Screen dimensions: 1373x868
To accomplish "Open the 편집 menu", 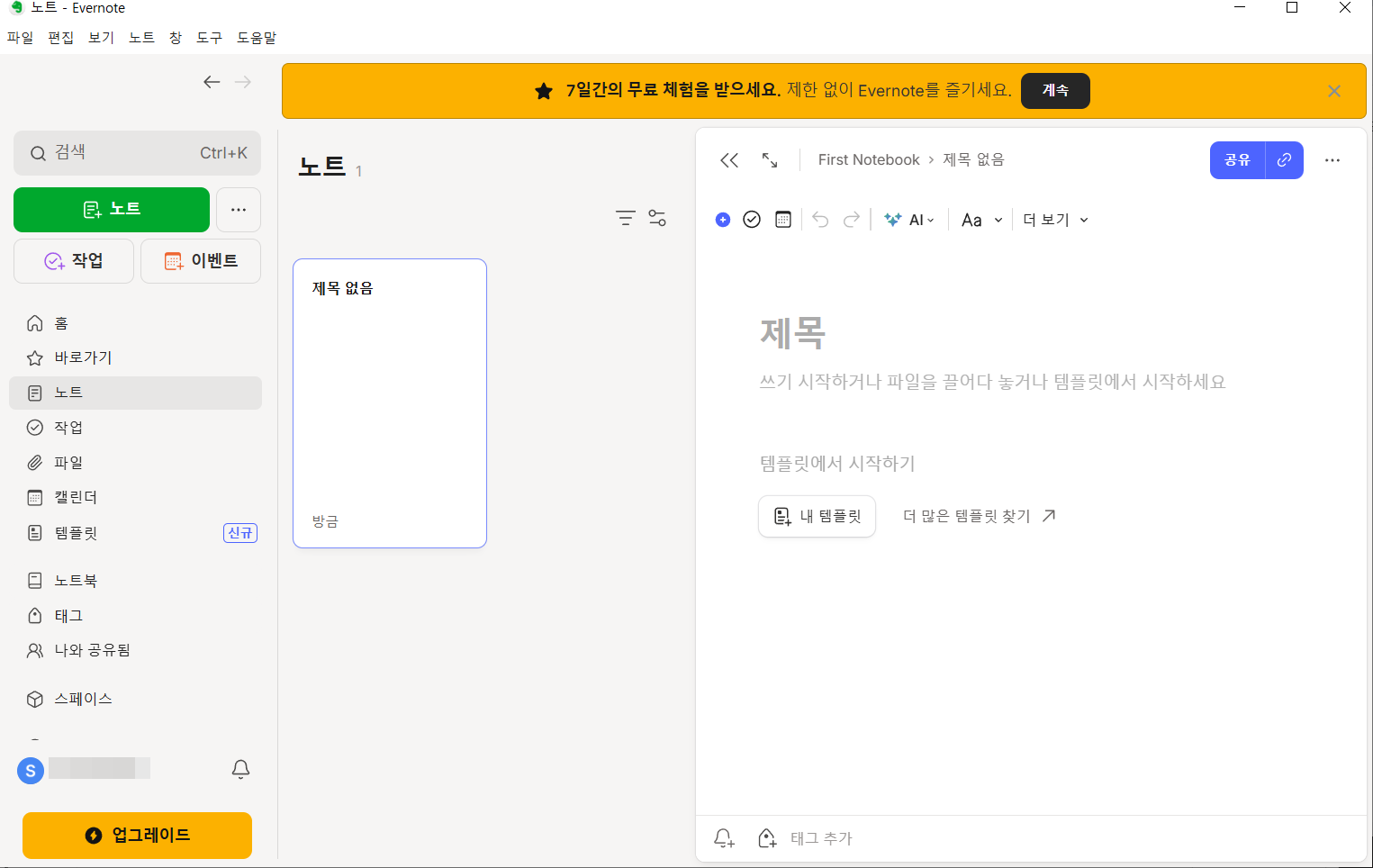I will coord(61,38).
